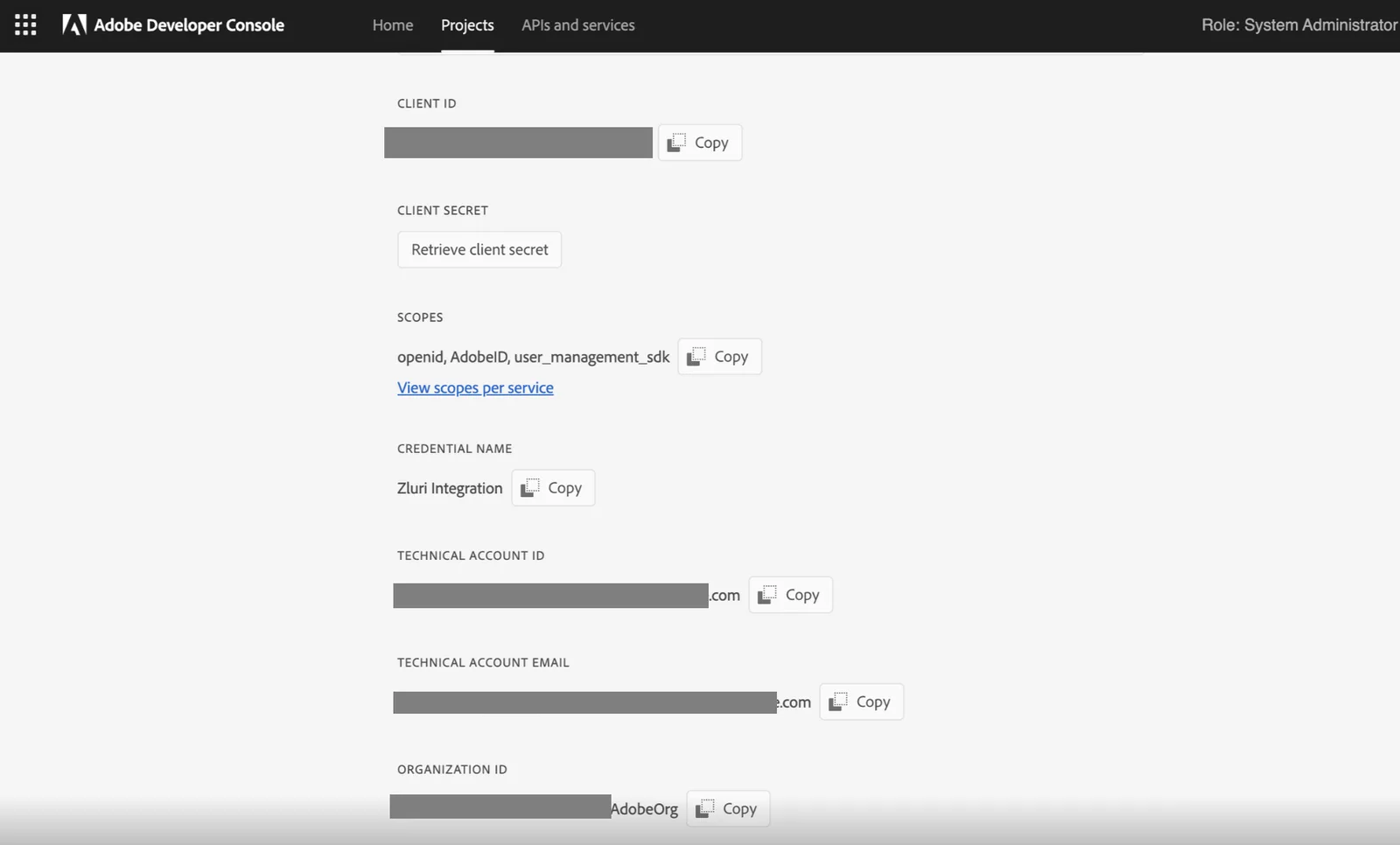Click Retrieve client secret button
The image size is (1400, 845).
tap(479, 249)
